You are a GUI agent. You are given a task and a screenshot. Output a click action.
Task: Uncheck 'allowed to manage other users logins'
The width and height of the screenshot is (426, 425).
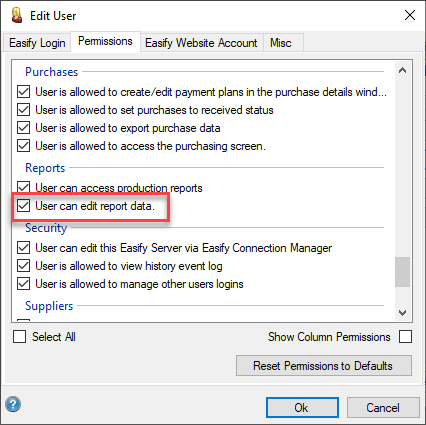[x=23, y=284]
